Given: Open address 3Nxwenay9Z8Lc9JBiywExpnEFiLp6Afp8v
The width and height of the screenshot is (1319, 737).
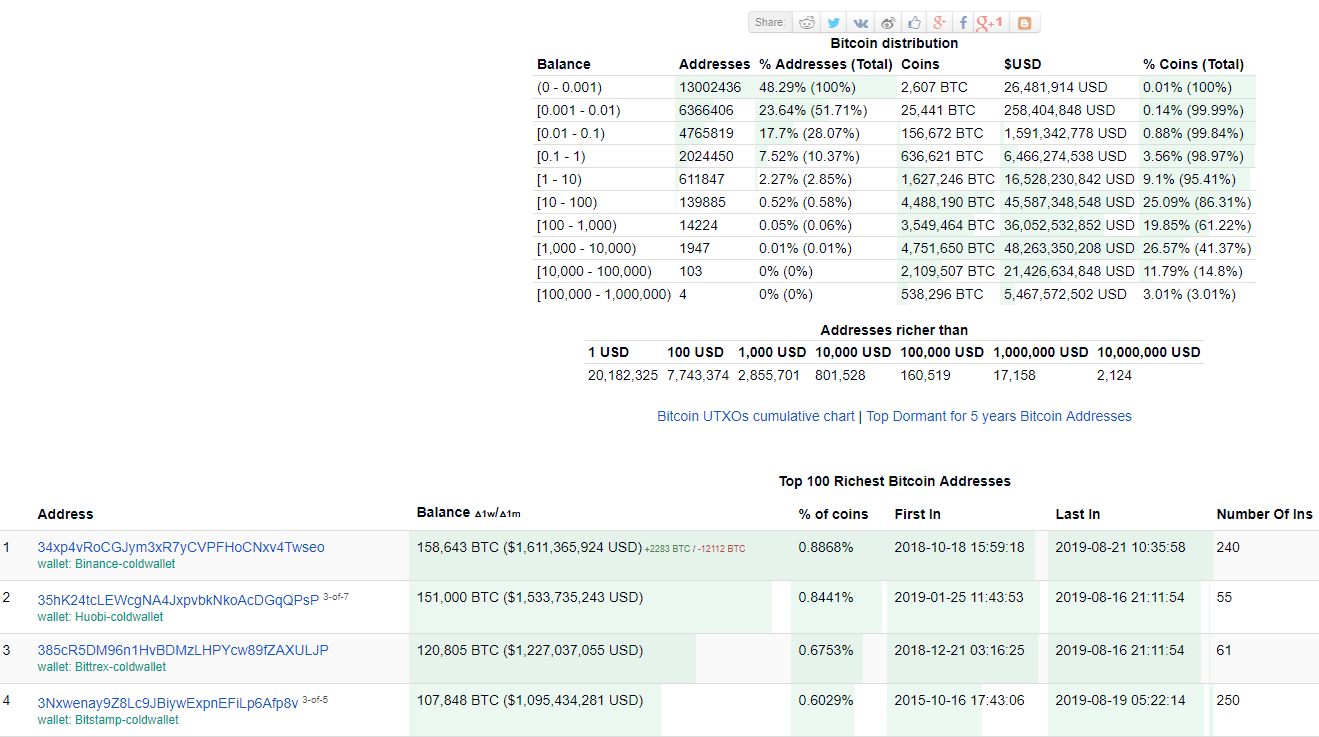Looking at the screenshot, I should point(168,703).
